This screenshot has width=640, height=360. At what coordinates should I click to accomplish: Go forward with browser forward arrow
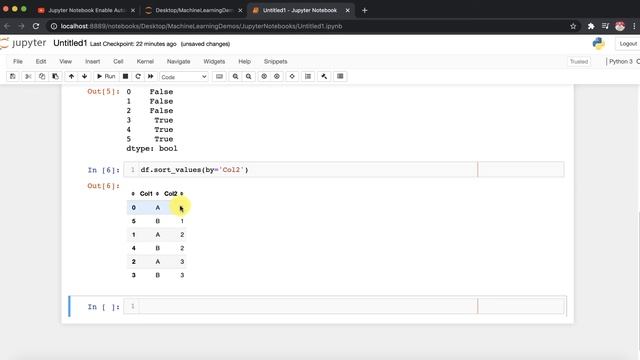[x=21, y=26]
